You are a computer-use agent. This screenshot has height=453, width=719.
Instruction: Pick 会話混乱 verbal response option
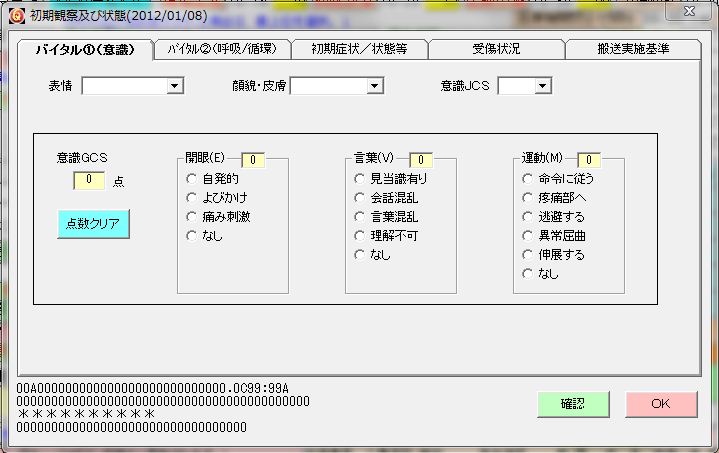pyautogui.click(x=360, y=197)
